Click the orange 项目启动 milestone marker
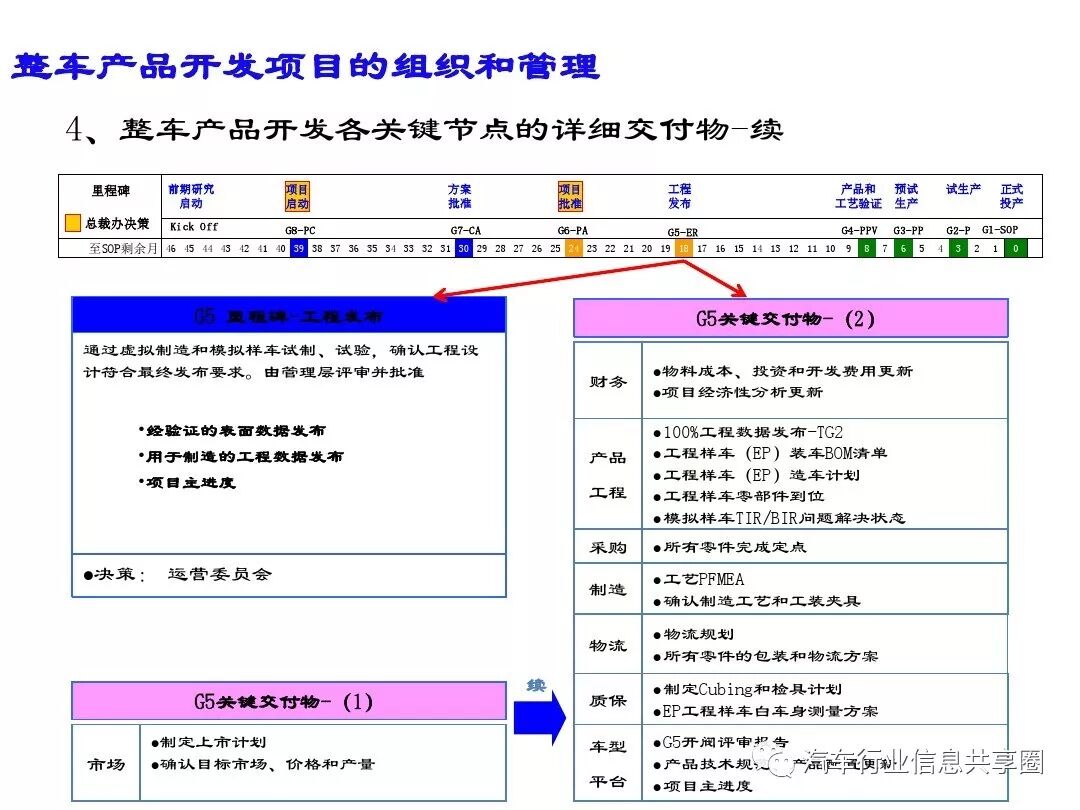Screen dimensions: 1080x810 (x=299, y=194)
